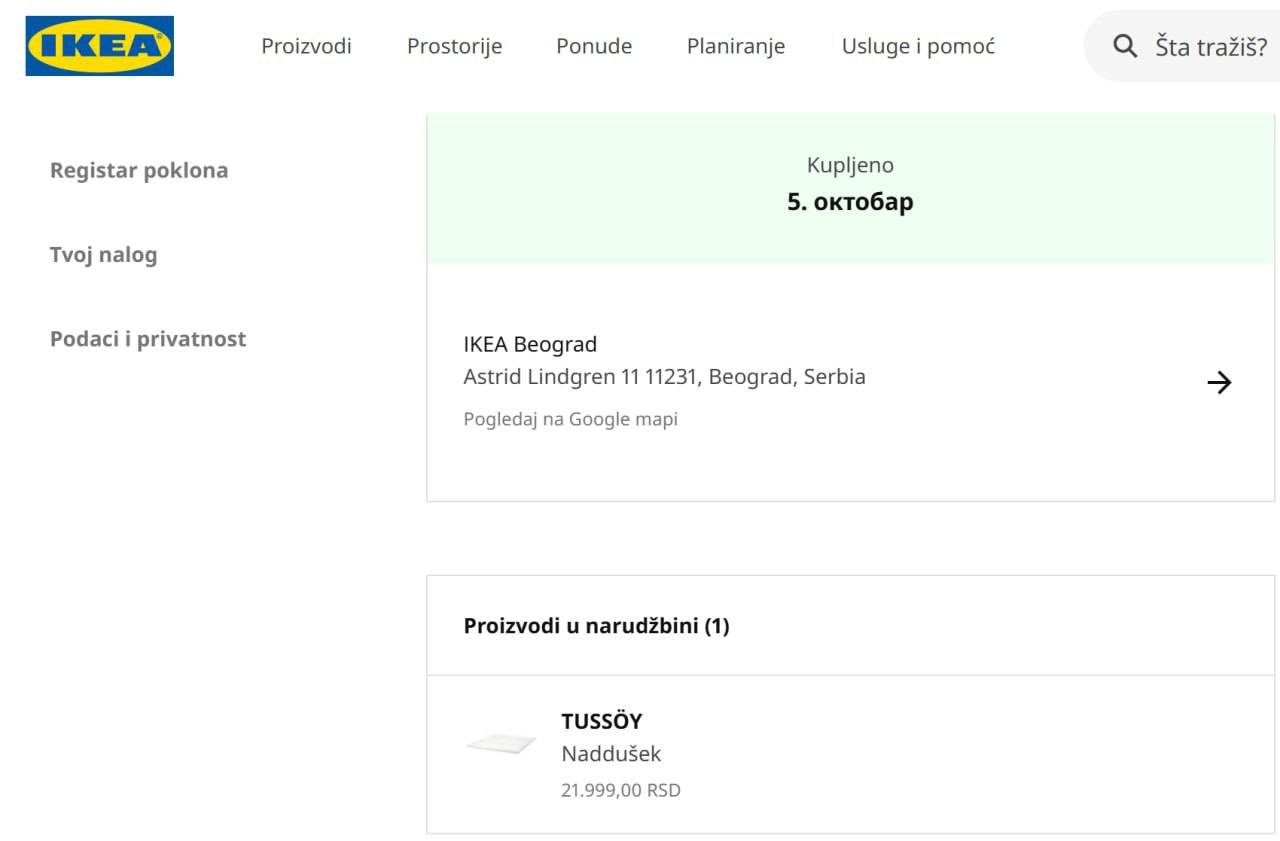1280x841 pixels.
Task: Open Podaci i privatnost in the sidebar
Action: [148, 339]
